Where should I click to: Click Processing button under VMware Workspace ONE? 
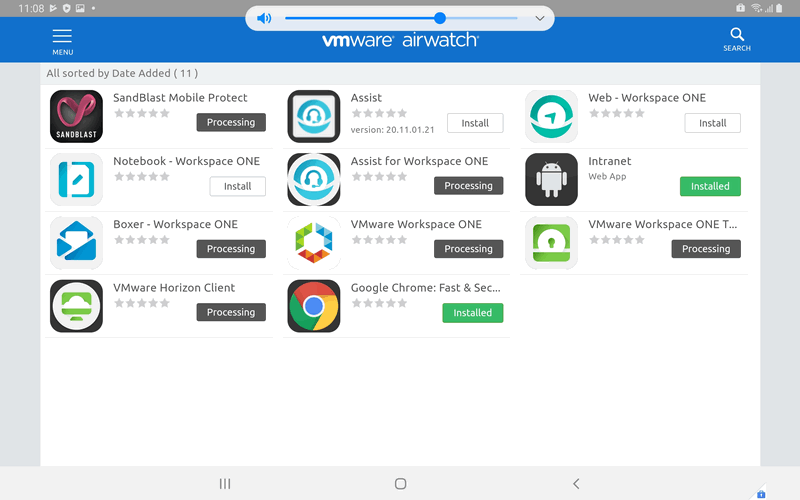468,249
